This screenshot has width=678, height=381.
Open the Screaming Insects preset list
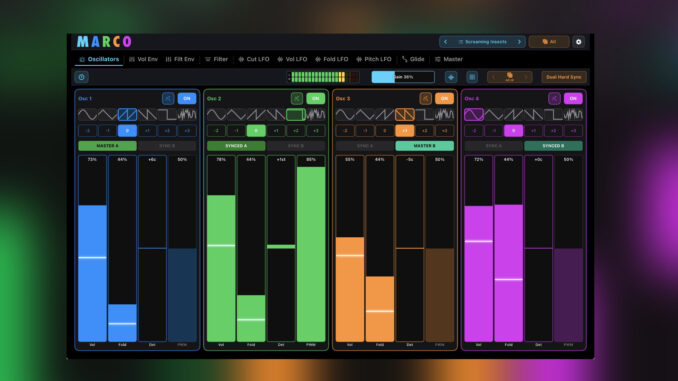click(x=483, y=42)
